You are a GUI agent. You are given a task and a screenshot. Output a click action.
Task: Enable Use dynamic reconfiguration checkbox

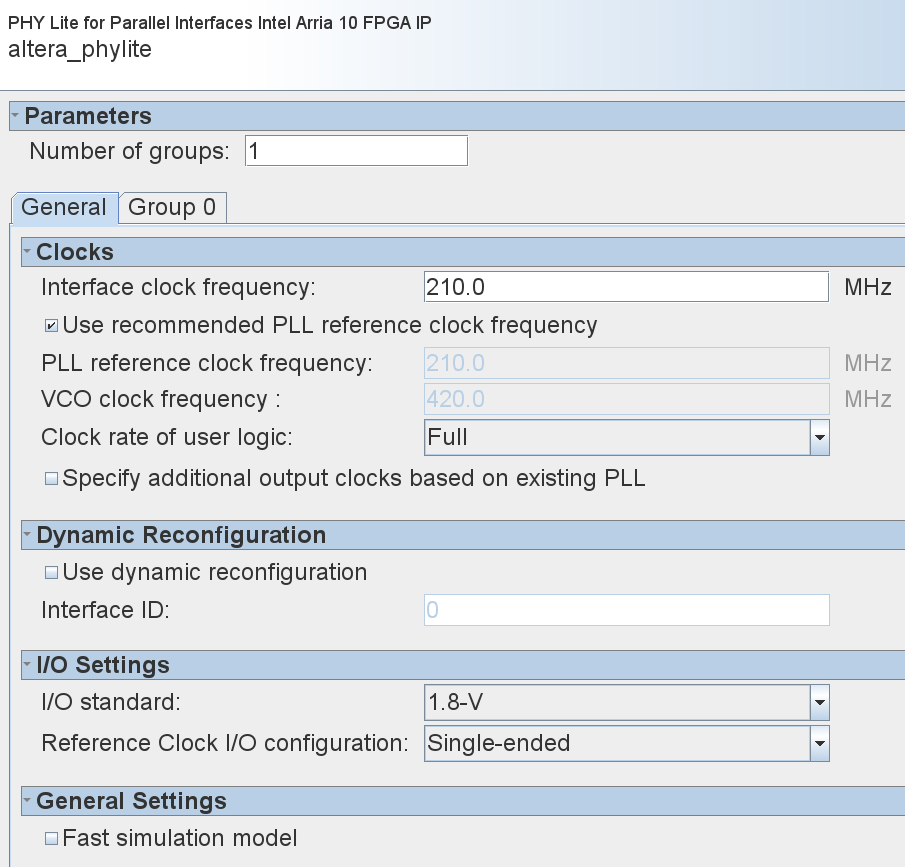tap(51, 573)
